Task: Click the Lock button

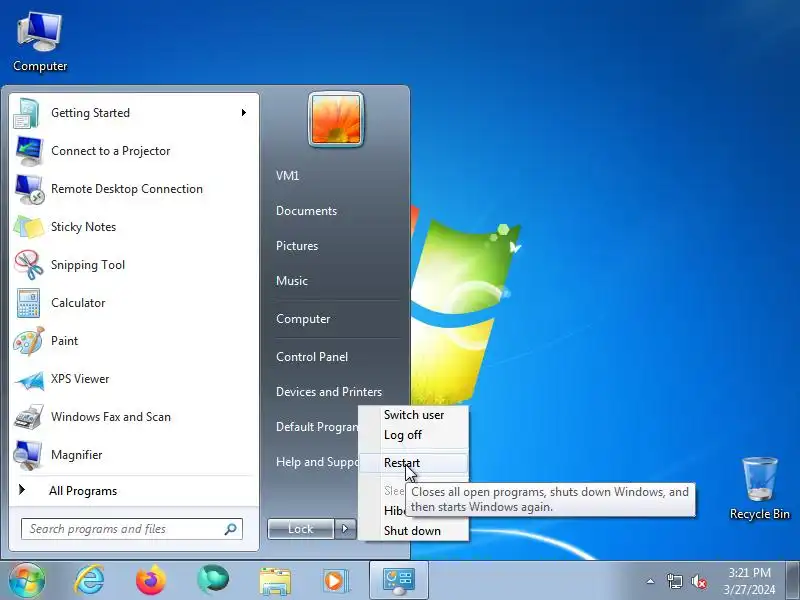Action: click(x=301, y=529)
